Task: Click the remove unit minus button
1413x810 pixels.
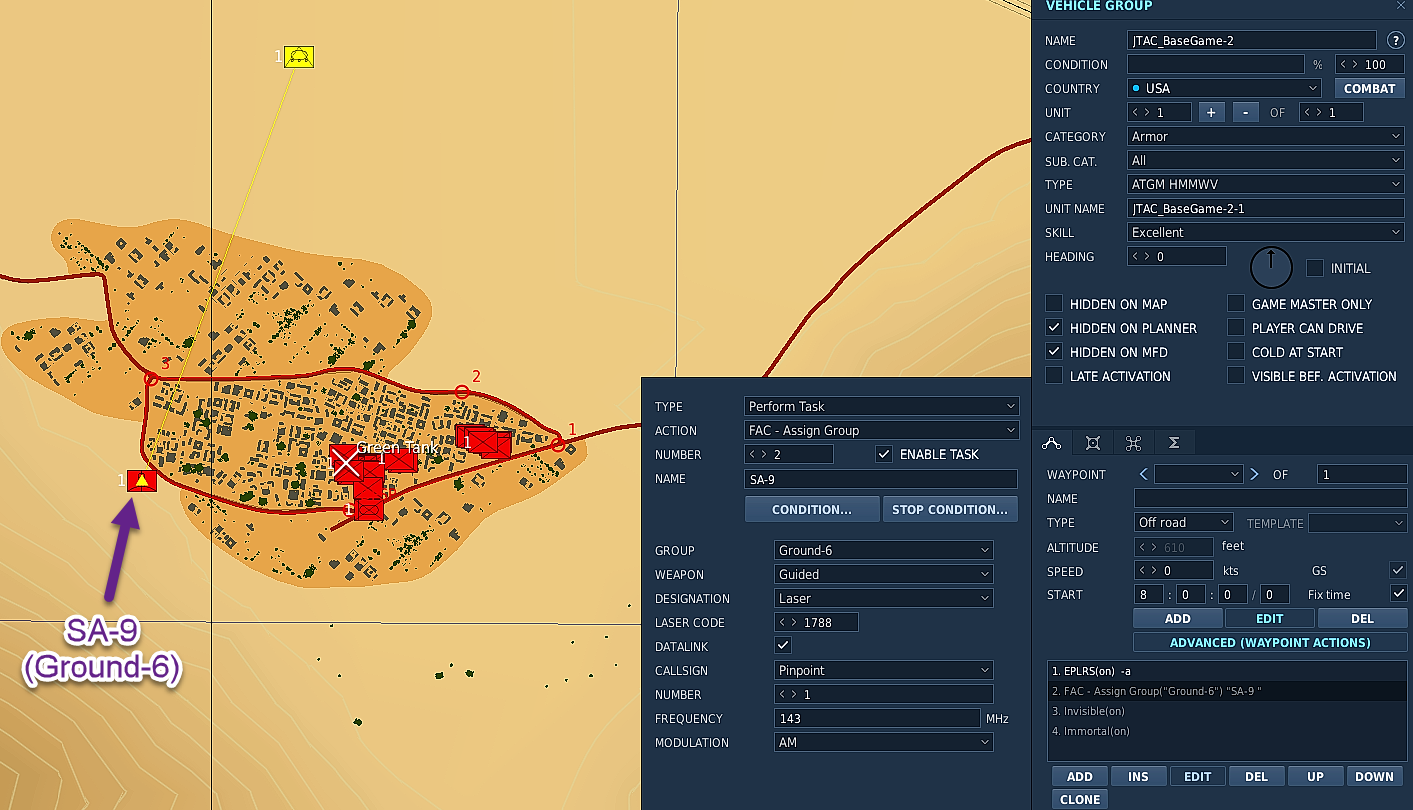Action: pos(1245,113)
